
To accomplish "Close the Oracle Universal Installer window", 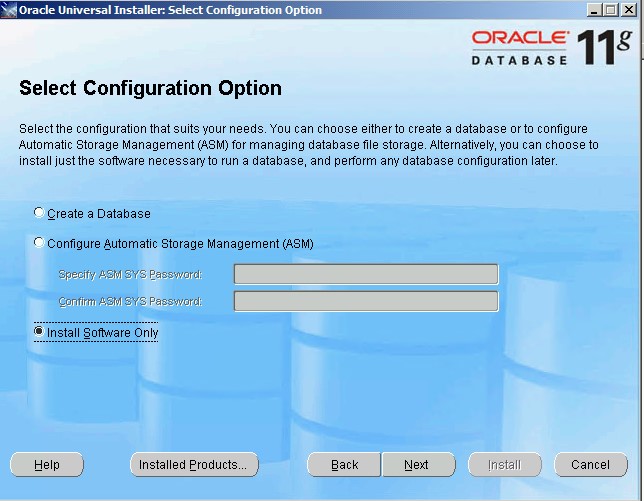I will tap(629, 10).
